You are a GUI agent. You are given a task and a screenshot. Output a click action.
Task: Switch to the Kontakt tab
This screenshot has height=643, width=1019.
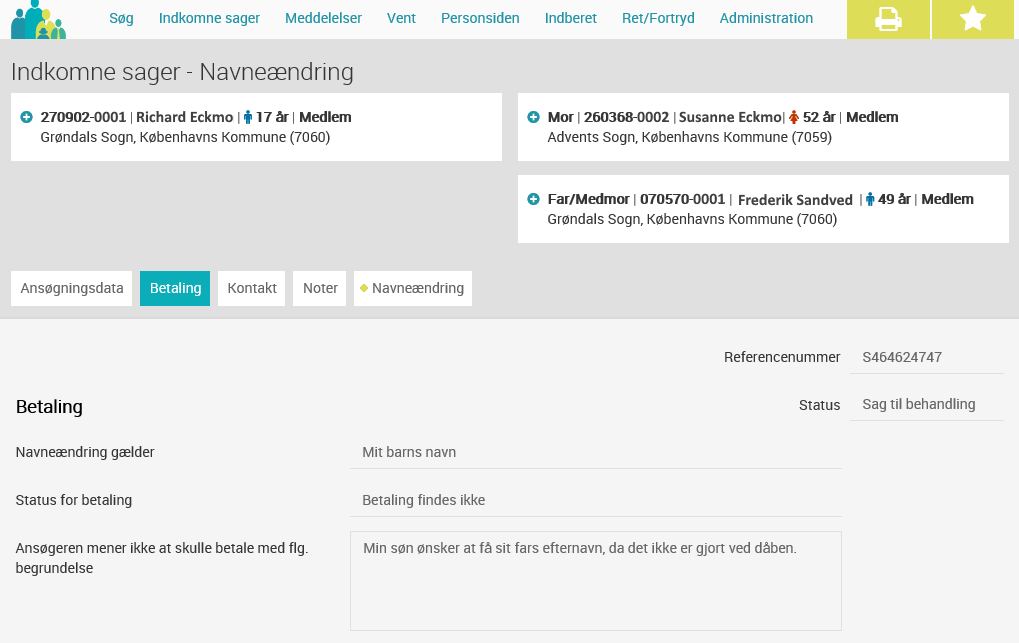pos(252,288)
